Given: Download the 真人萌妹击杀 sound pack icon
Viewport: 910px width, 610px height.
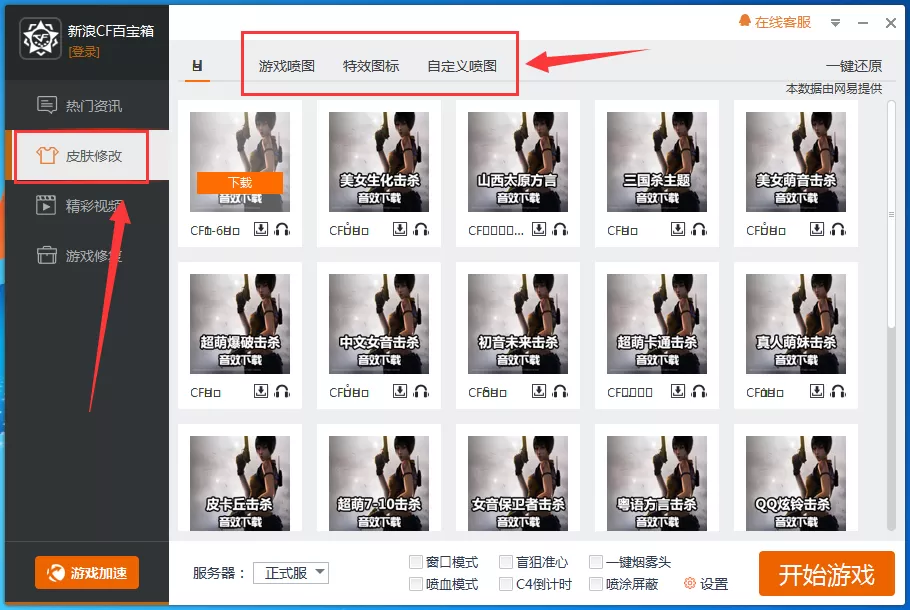Looking at the screenshot, I should point(817,391).
